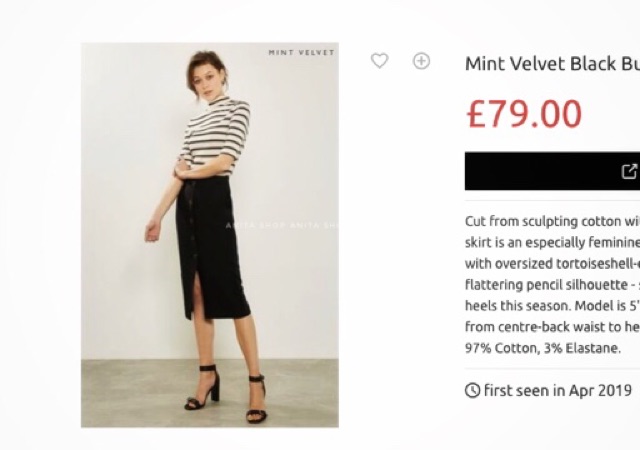Click the clock icon beside first seen
The width and height of the screenshot is (640, 450).
click(472, 390)
